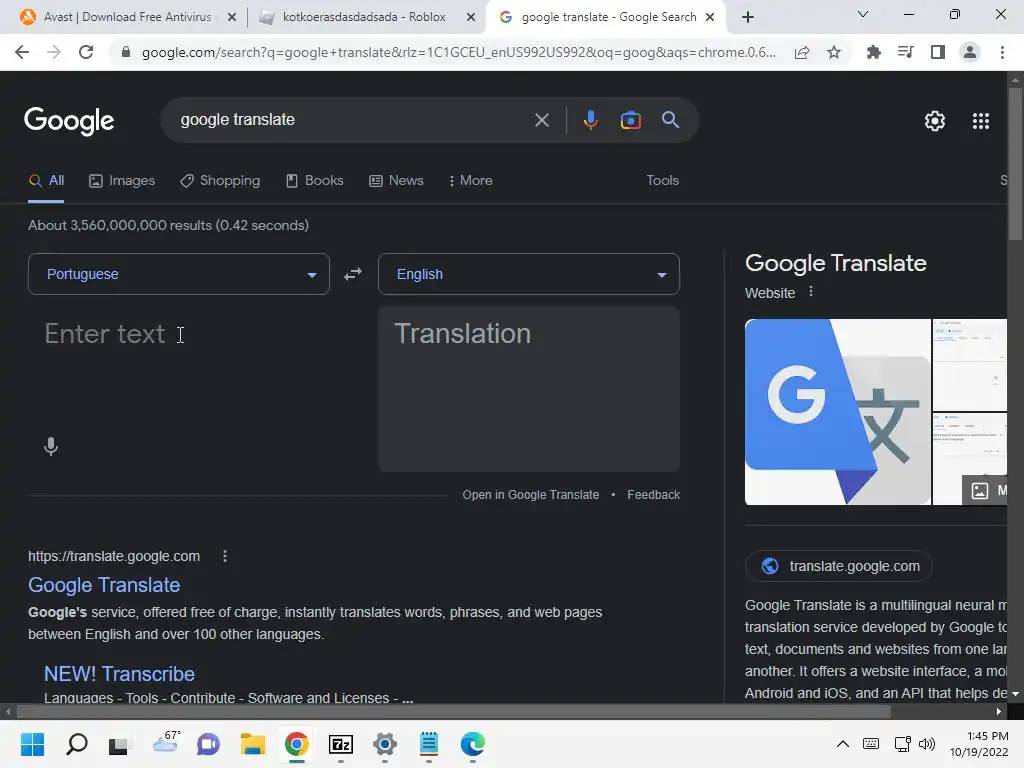
Task: Click the browser address bar URL
Action: pos(458,52)
